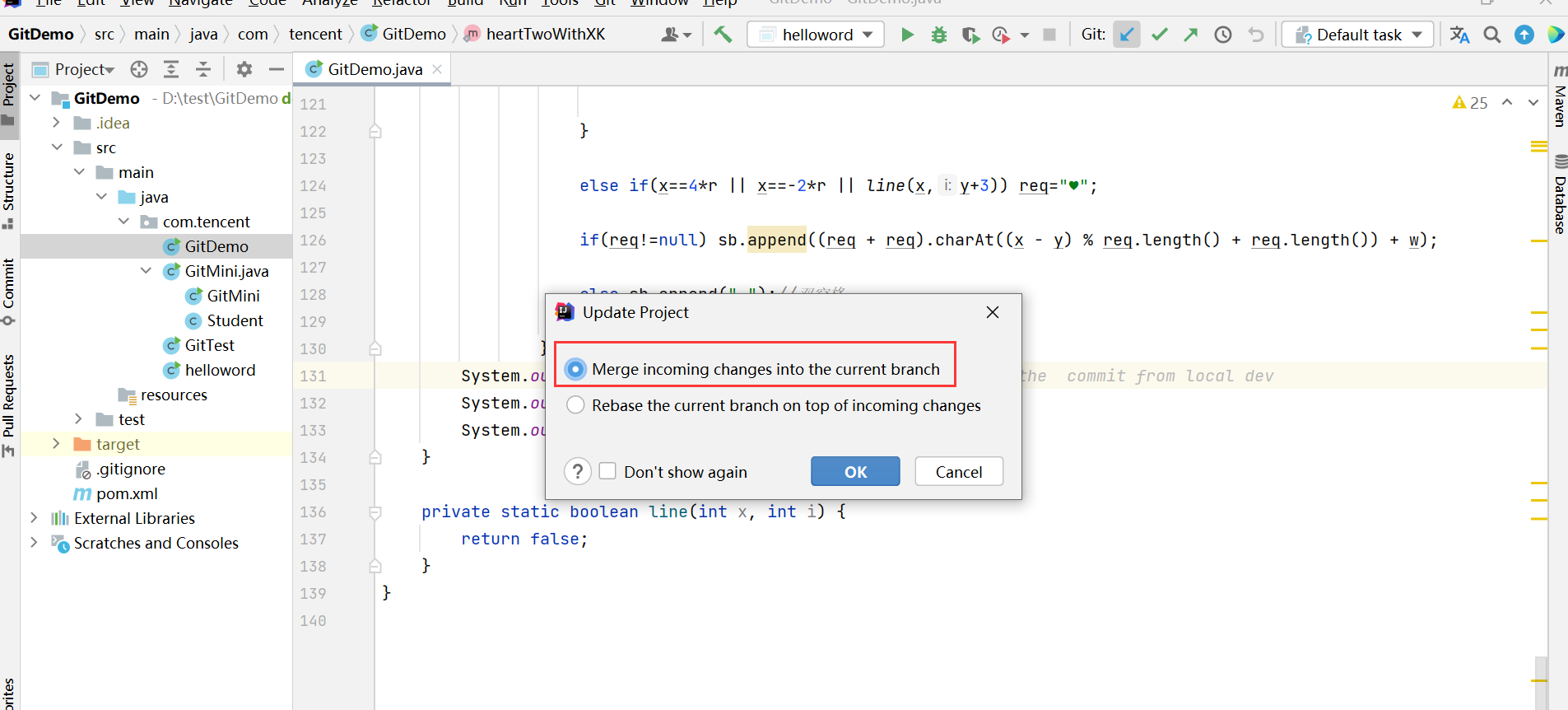This screenshot has height=710, width=1568.
Task: Select Student class in tree
Action: pyautogui.click(x=235, y=320)
